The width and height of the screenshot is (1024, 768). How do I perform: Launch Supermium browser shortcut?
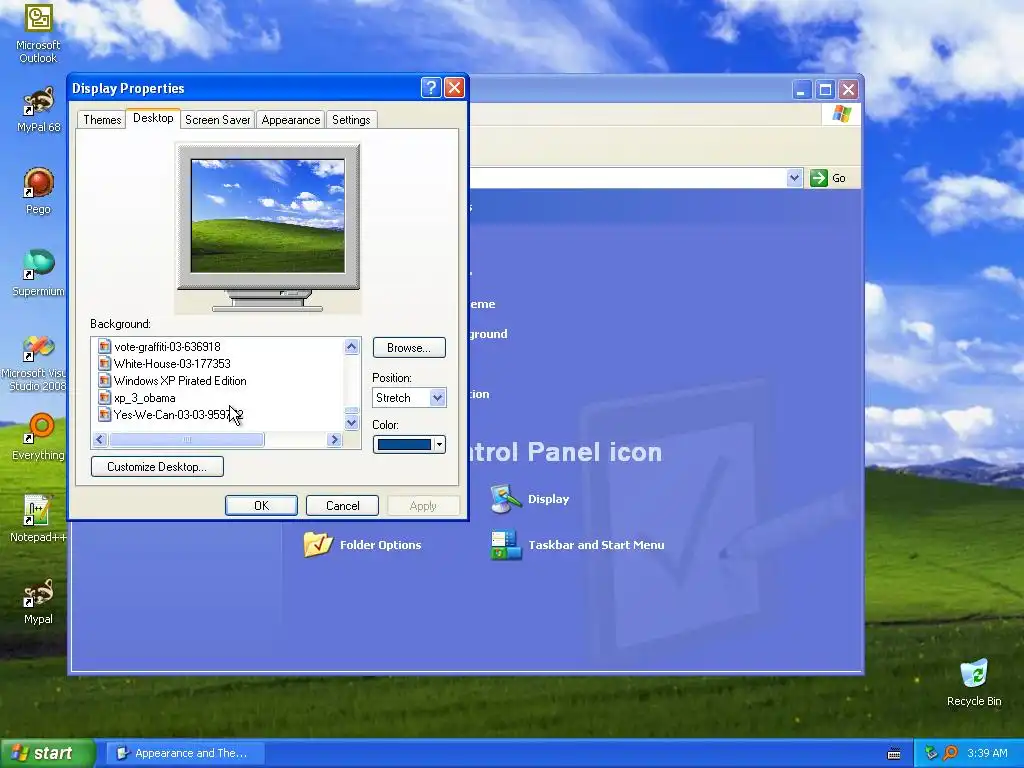tap(38, 273)
